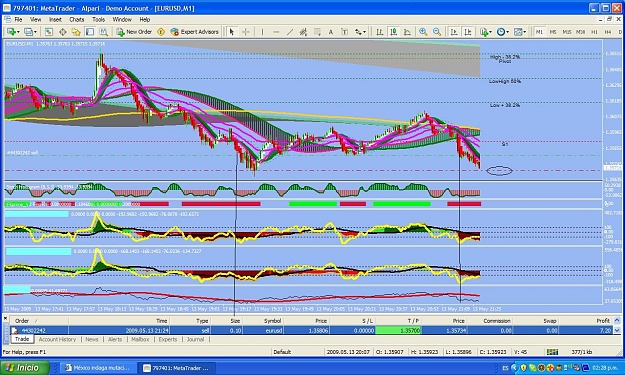The width and height of the screenshot is (625, 375).
Task: Click the Windows Inicio start button
Action: tap(25, 368)
